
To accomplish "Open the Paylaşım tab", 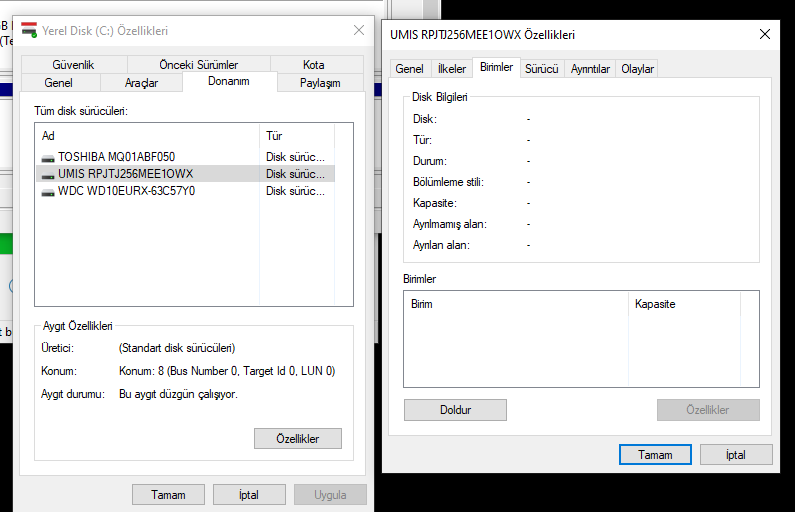I will point(320,83).
